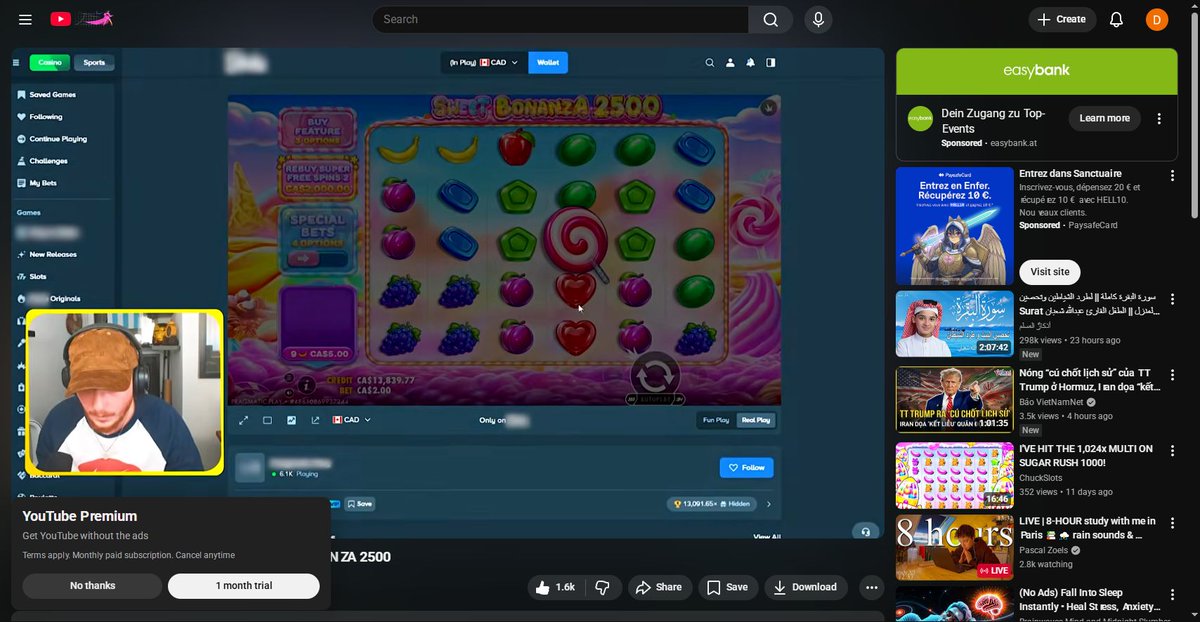Focus the YouTube search field
The width and height of the screenshot is (1200, 622).
[x=560, y=19]
